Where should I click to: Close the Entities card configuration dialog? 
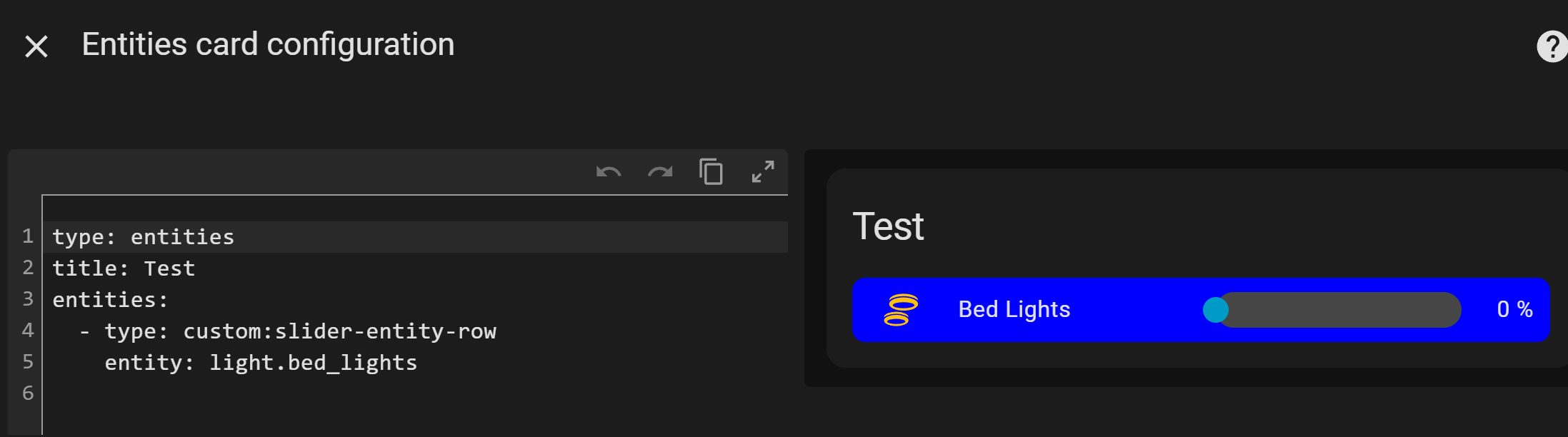click(x=36, y=47)
